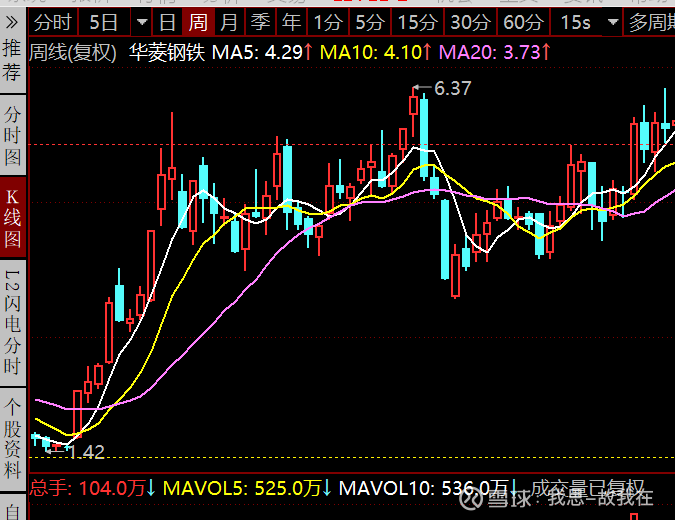Switch to monthly 月 K-line
This screenshot has height=520, width=675.
coord(229,22)
